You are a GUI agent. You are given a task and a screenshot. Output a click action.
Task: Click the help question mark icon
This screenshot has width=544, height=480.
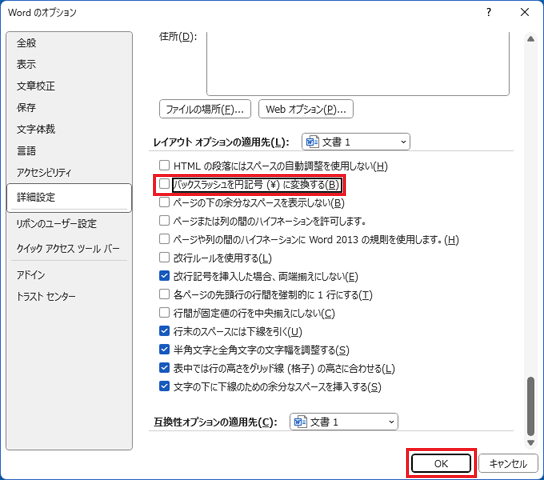click(488, 12)
